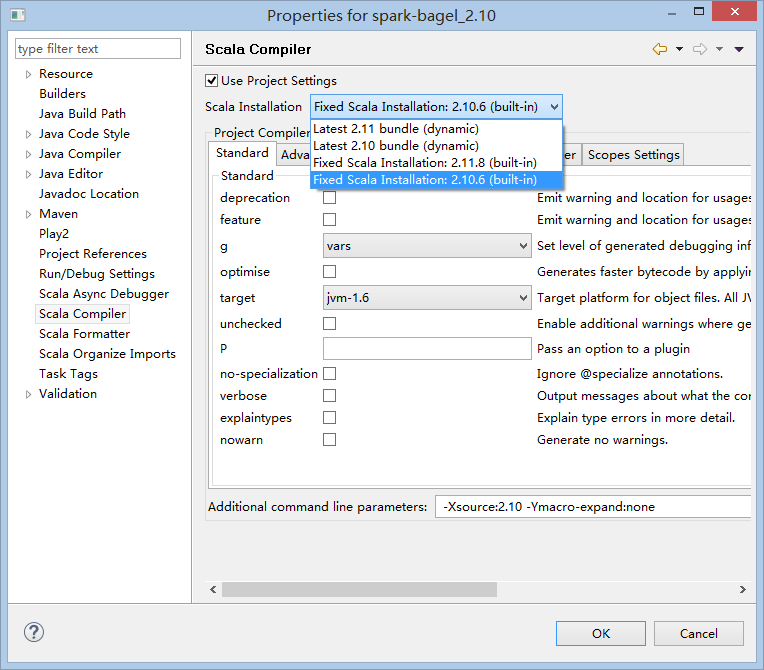Screen dimensions: 764x670
Task: Select Javadoc Location in the tree
Action: pos(89,194)
